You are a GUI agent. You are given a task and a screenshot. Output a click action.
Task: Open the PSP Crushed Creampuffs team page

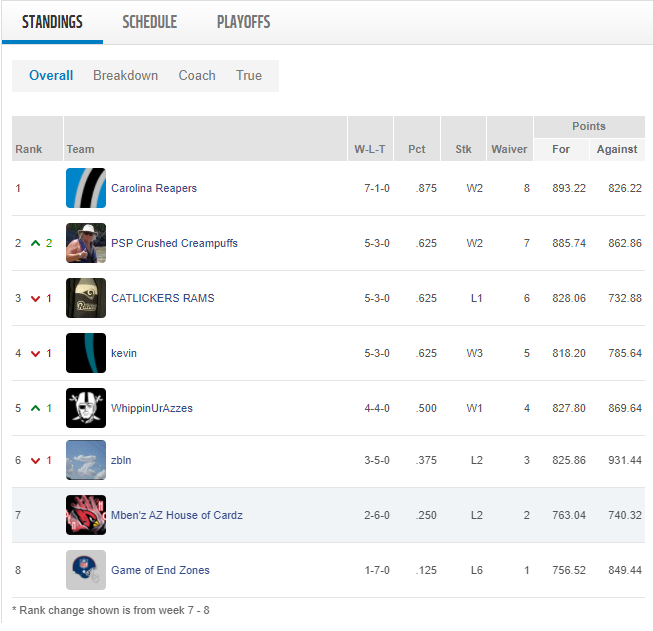click(x=174, y=243)
